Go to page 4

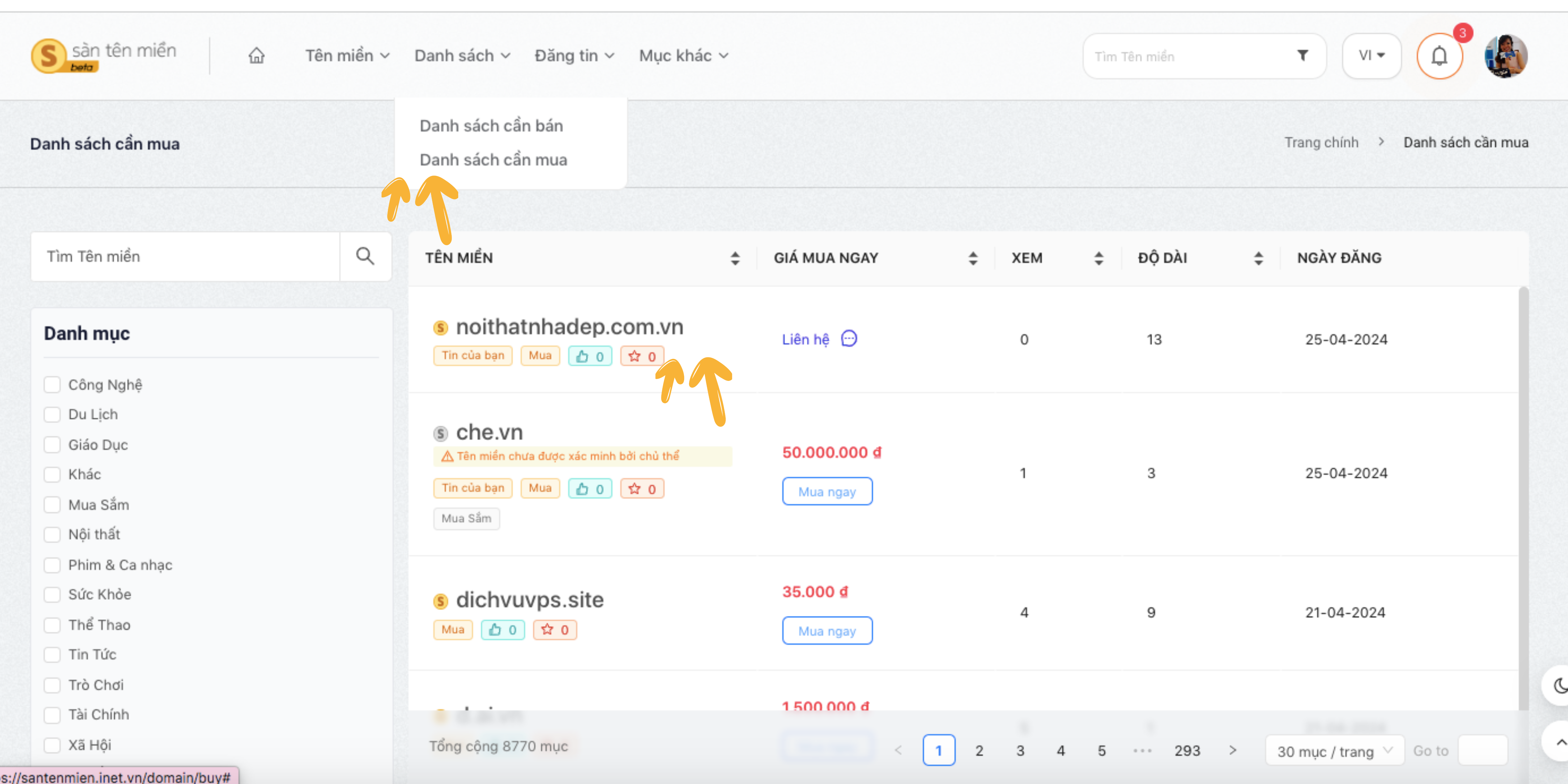1061,750
